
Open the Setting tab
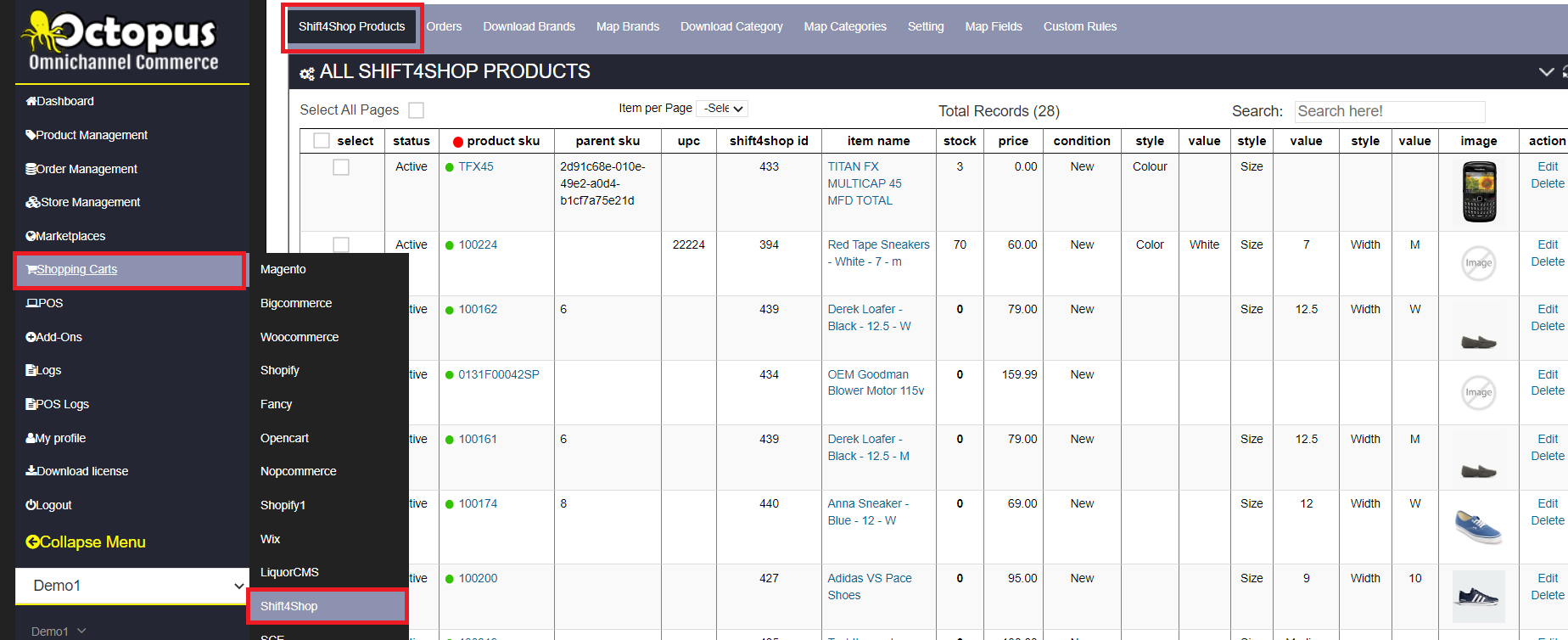(x=926, y=26)
